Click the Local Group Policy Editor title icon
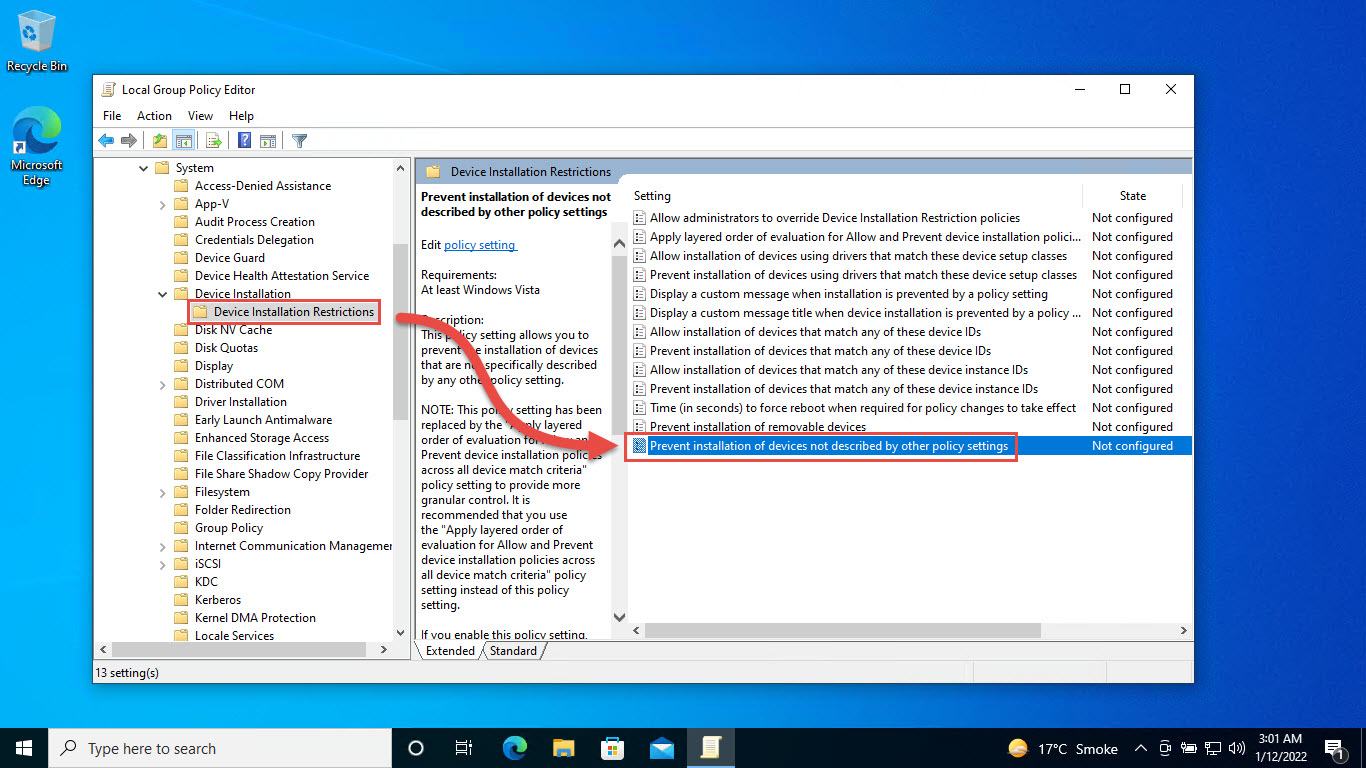This screenshot has height=768, width=1366. tap(108, 89)
